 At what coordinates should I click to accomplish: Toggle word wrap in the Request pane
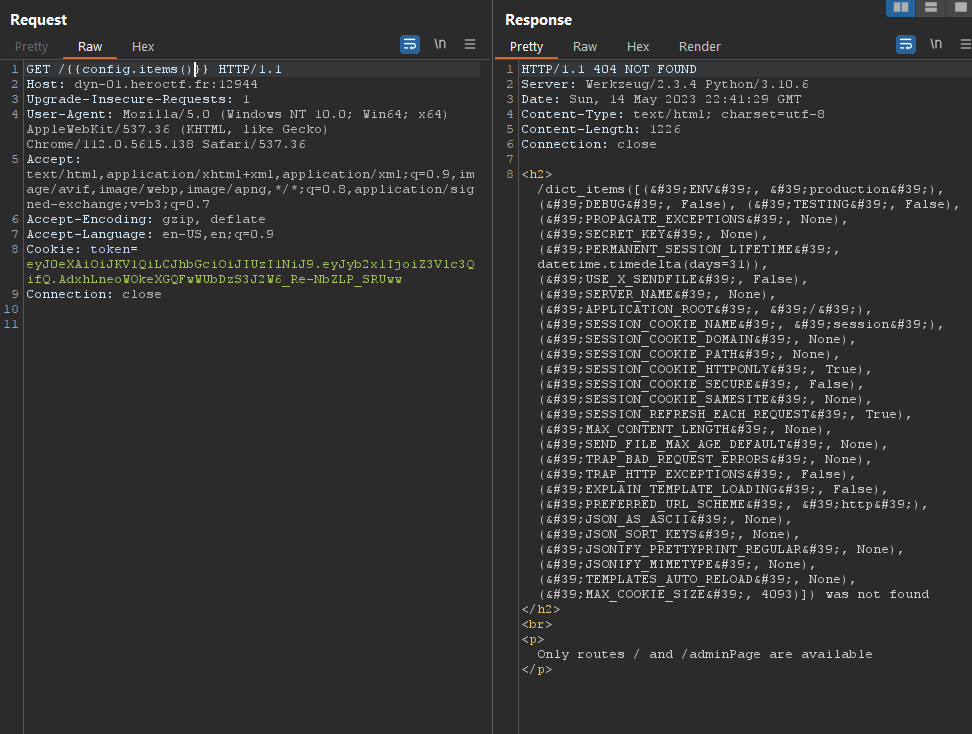[x=410, y=45]
